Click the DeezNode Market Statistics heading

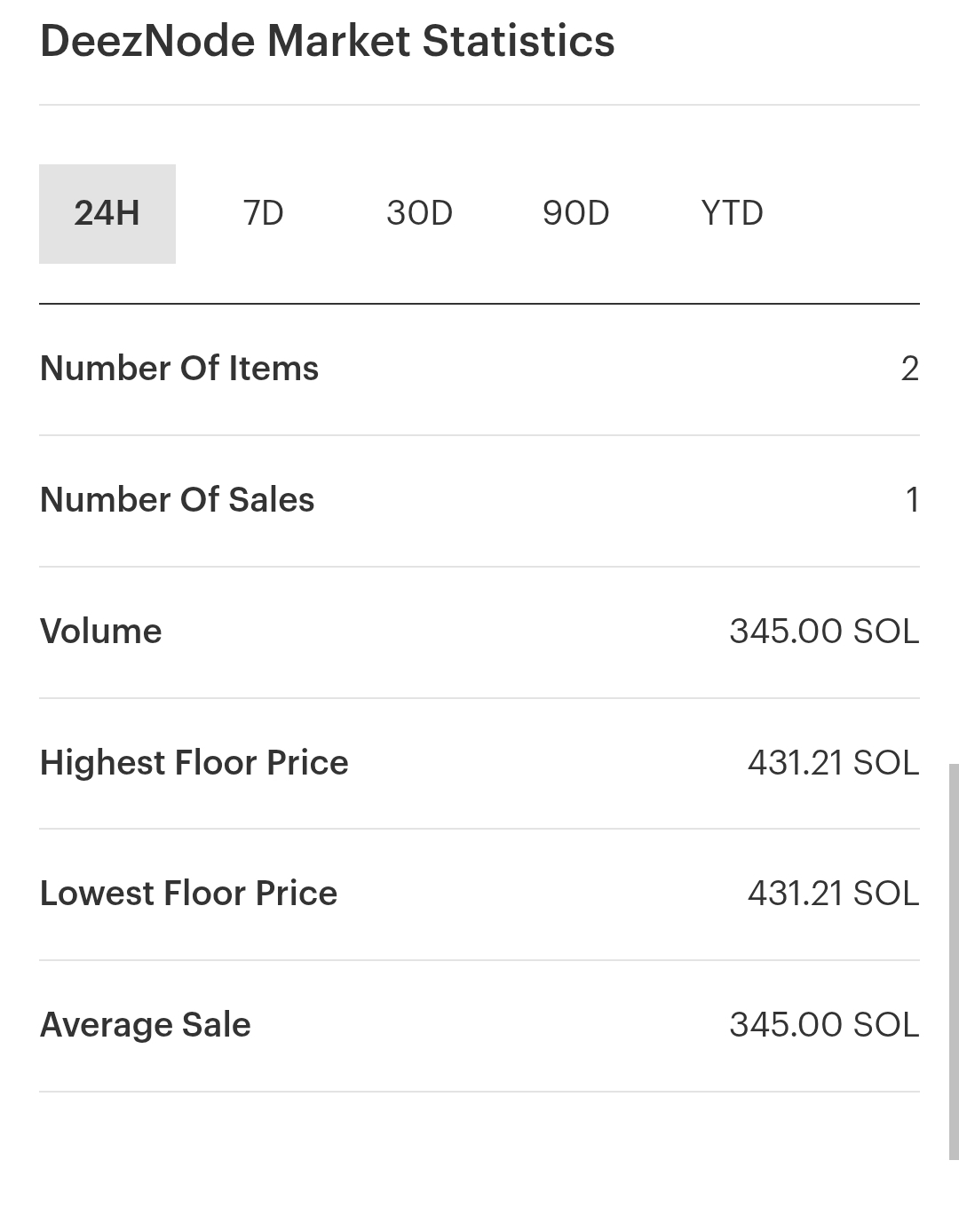(x=328, y=41)
